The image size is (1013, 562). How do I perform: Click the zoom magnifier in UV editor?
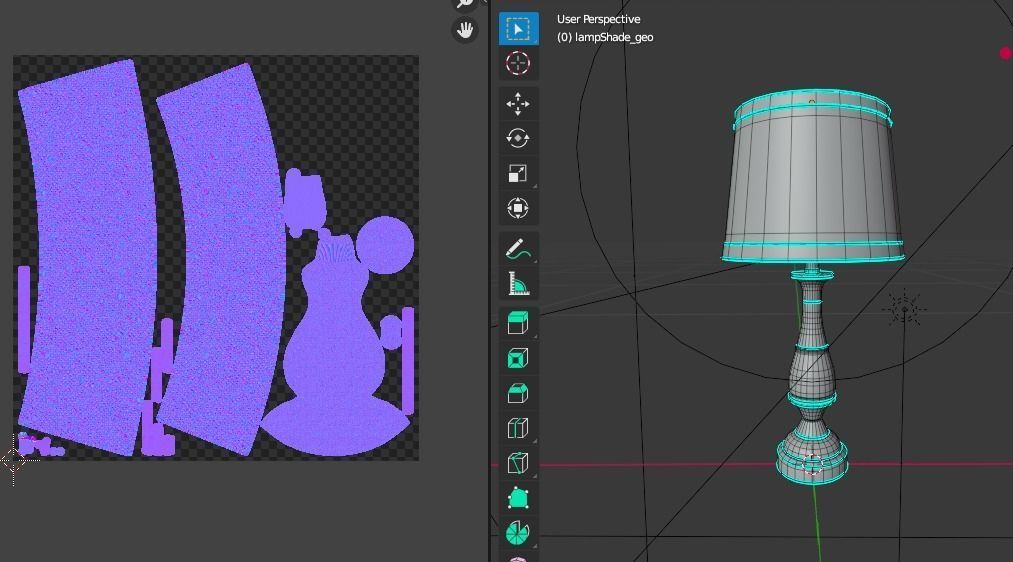coord(465,4)
